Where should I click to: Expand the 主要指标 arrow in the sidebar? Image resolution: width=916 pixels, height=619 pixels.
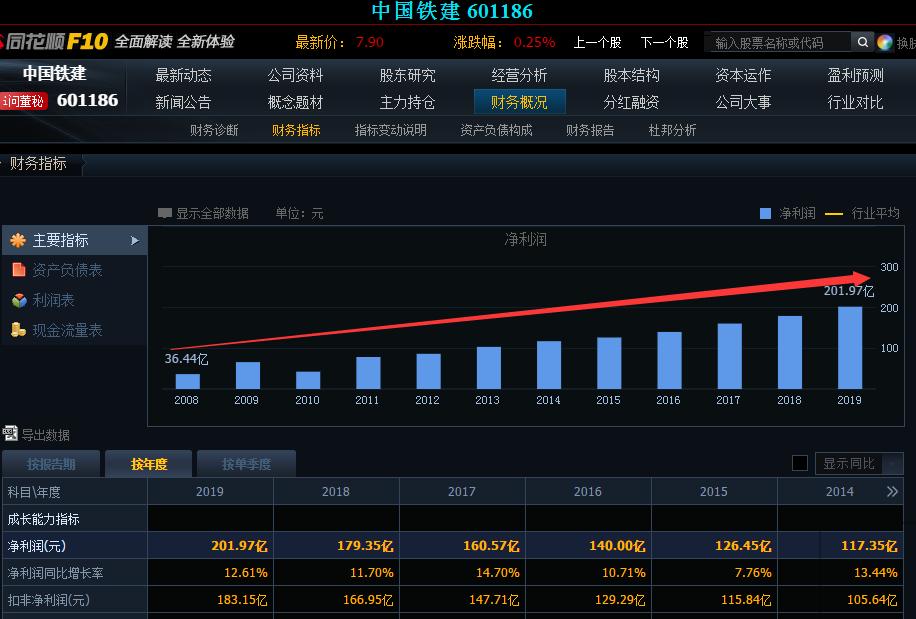[137, 240]
